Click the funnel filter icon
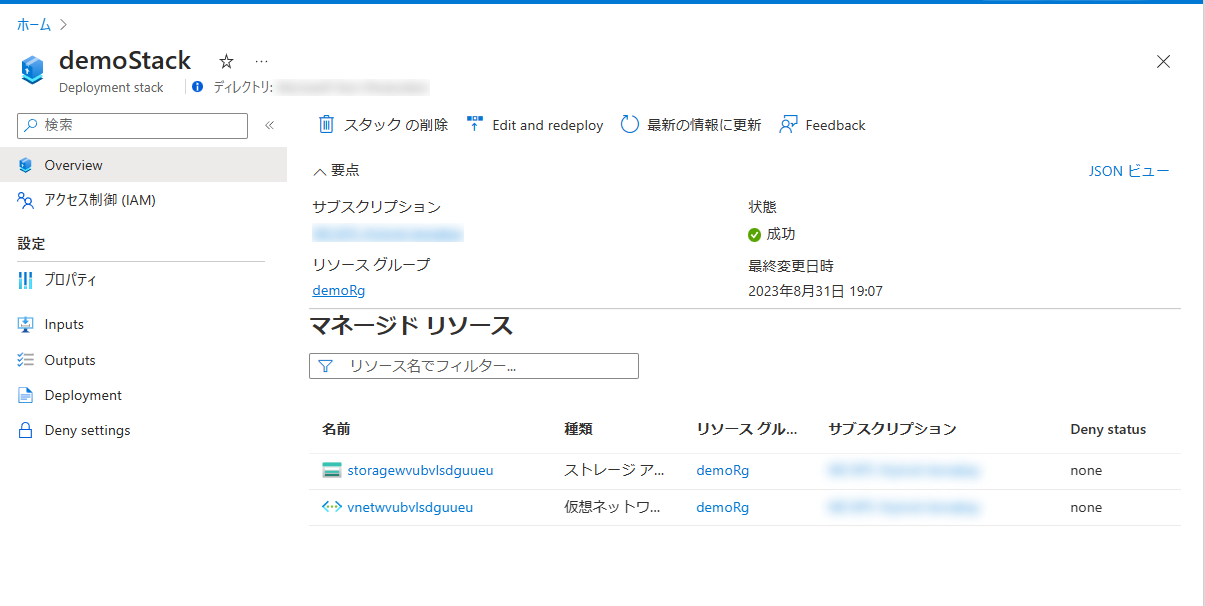 tap(325, 366)
